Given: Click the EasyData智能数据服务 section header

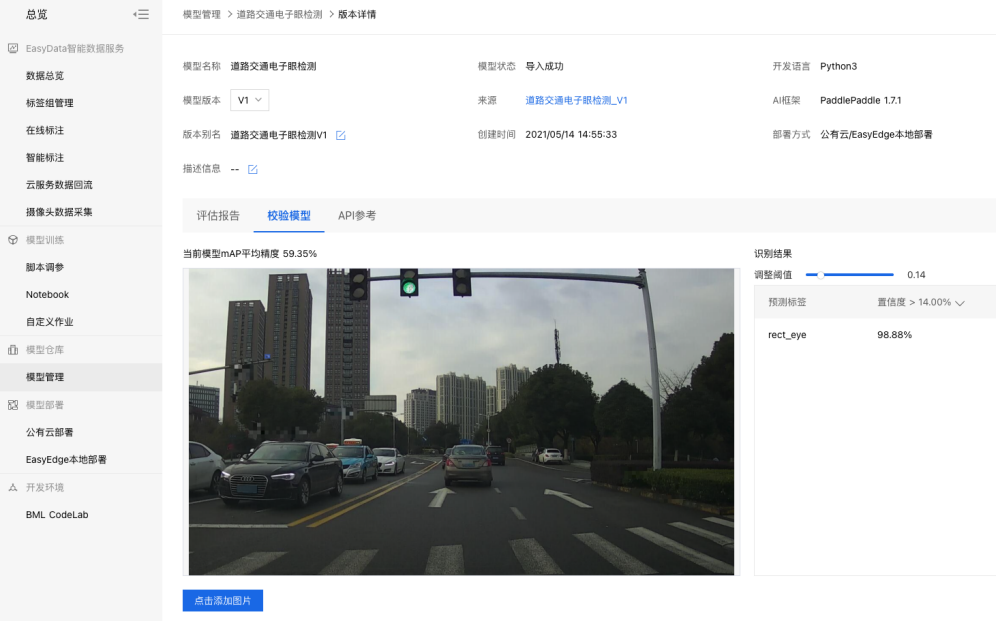Looking at the screenshot, I should [x=74, y=48].
